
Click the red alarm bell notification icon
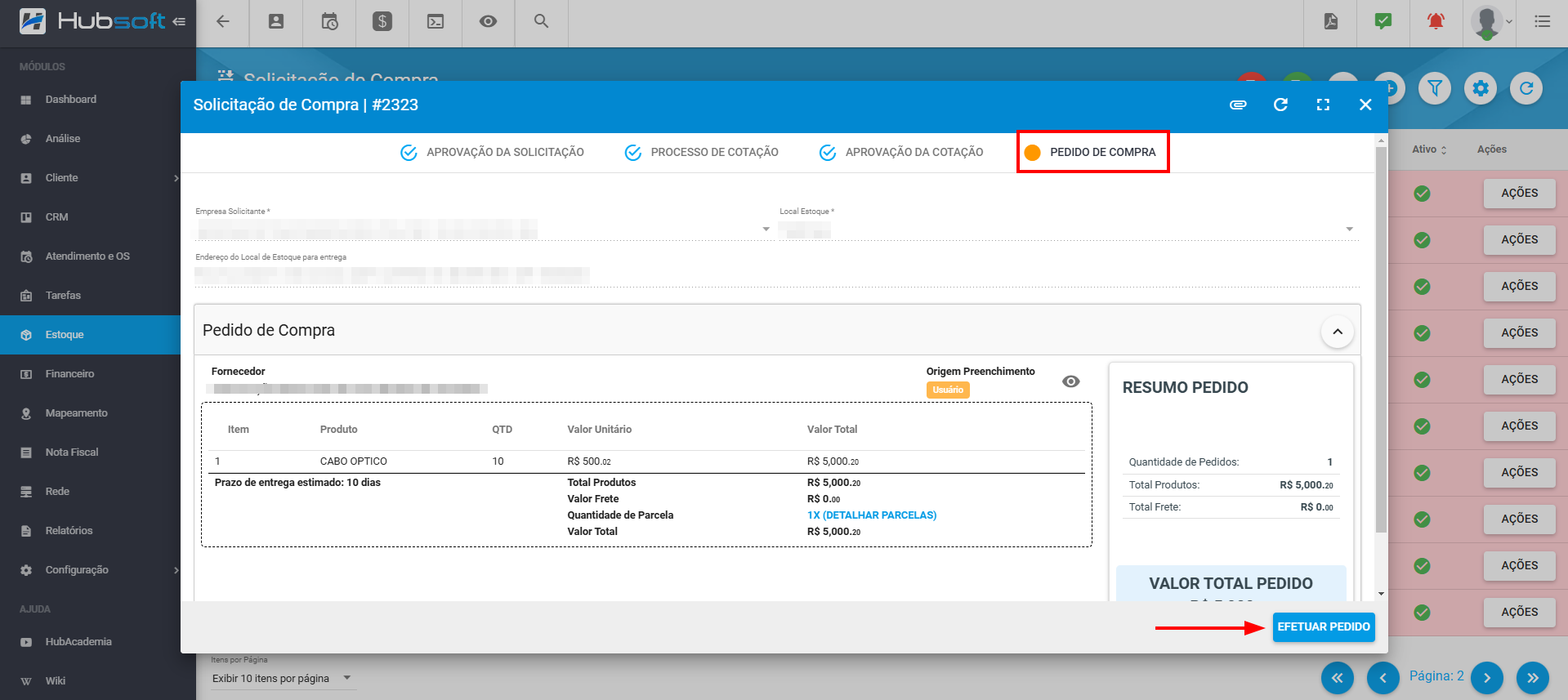1436,21
